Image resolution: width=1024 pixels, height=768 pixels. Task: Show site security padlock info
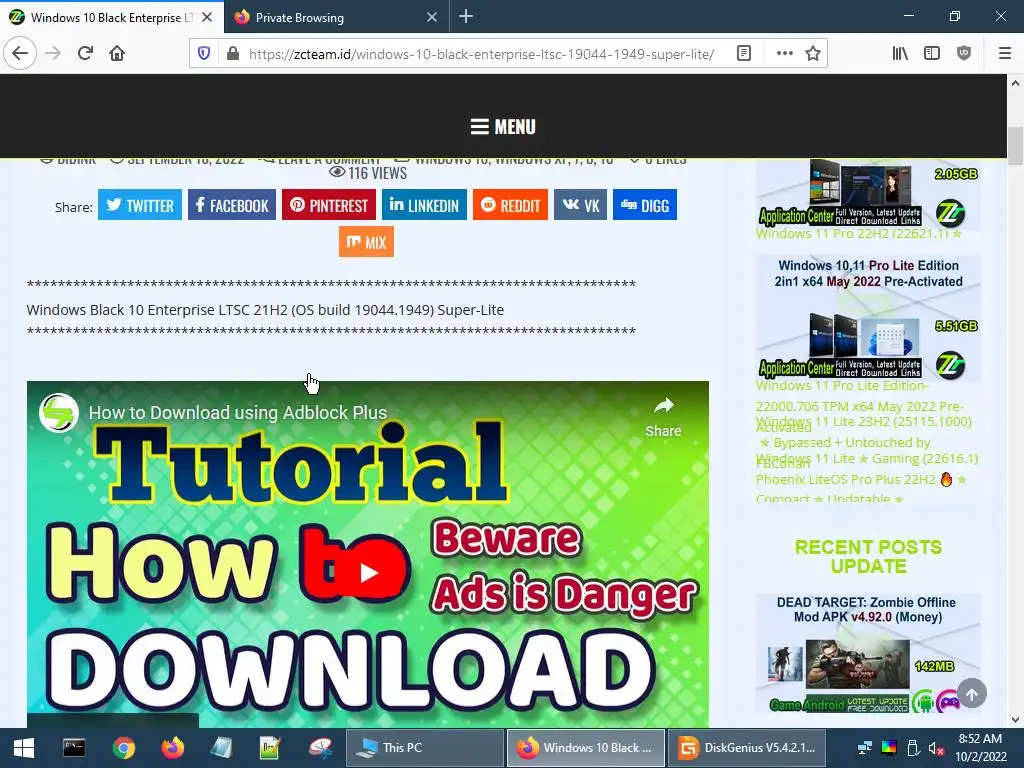pyautogui.click(x=232, y=53)
